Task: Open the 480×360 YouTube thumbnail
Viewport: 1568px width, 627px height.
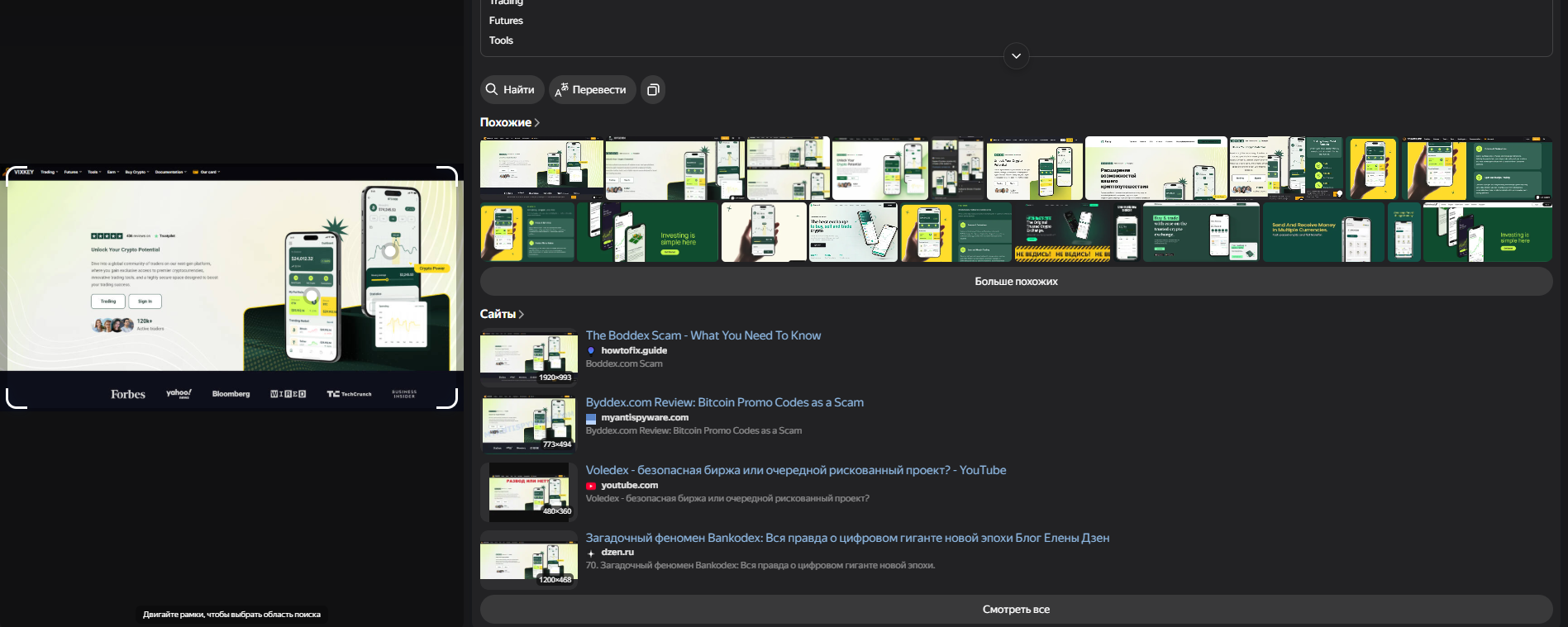Action: (529, 492)
